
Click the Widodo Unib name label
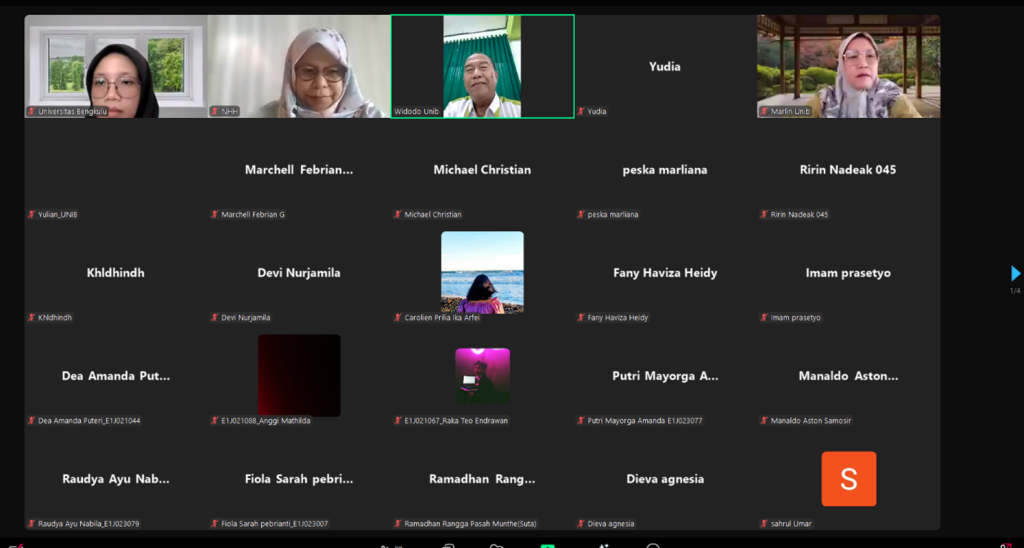(417, 112)
